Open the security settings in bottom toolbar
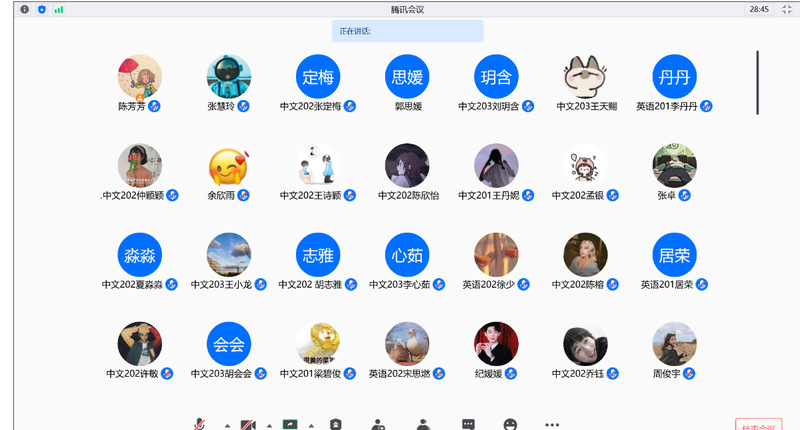Image resolution: width=800 pixels, height=430 pixels. click(x=335, y=424)
